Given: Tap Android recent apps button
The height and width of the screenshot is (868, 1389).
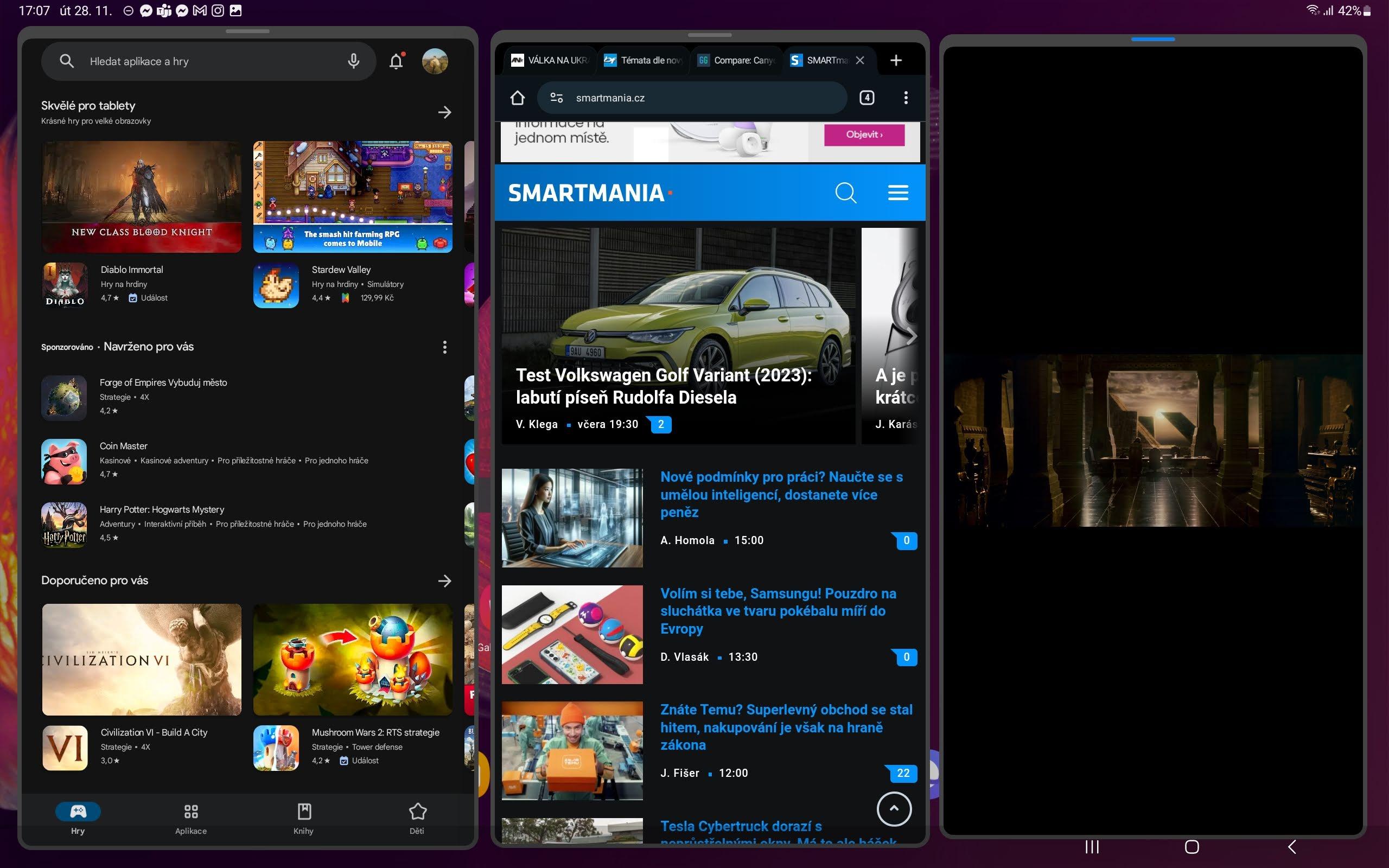Looking at the screenshot, I should (x=1092, y=847).
